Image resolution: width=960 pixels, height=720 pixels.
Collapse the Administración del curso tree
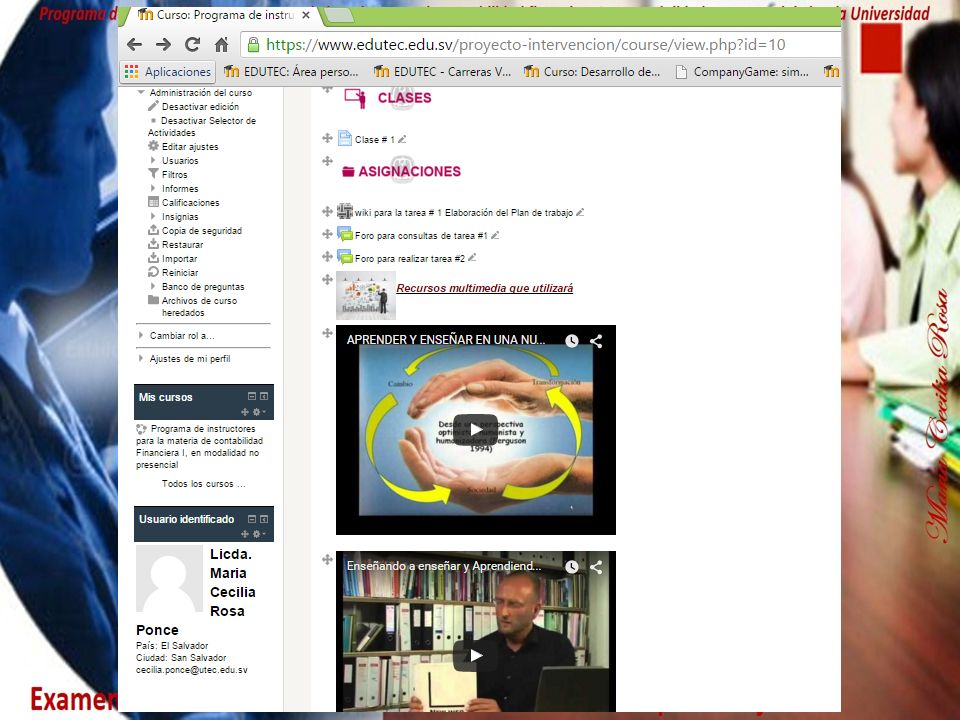point(141,92)
